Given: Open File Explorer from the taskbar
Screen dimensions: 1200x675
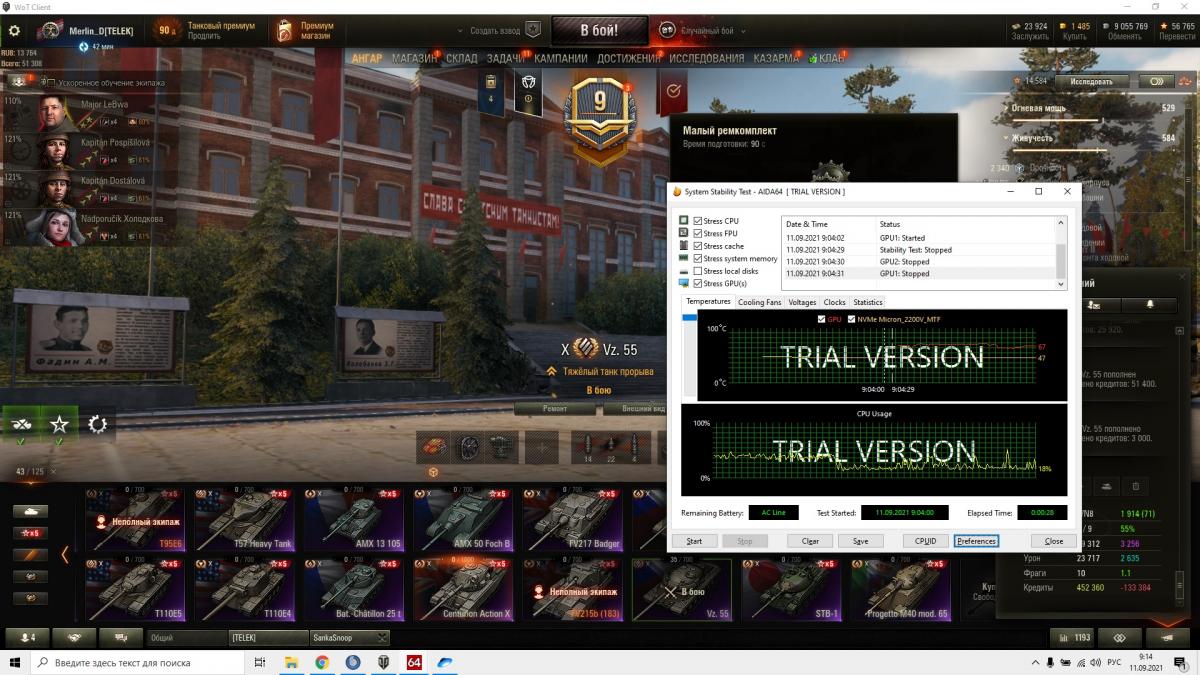Looking at the screenshot, I should (292, 662).
